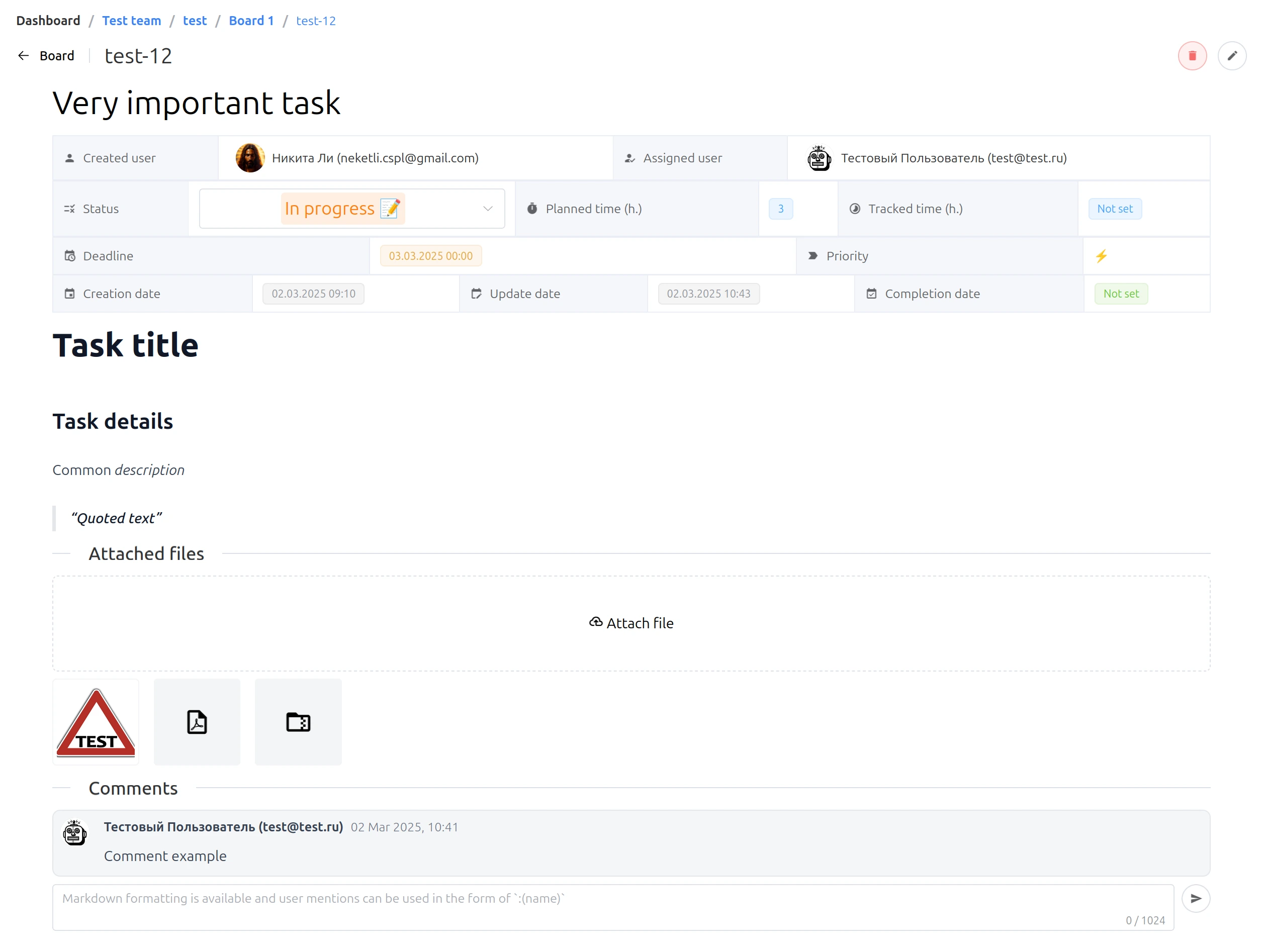
Task: Click the Tracked time Not set tag
Action: 1115,209
